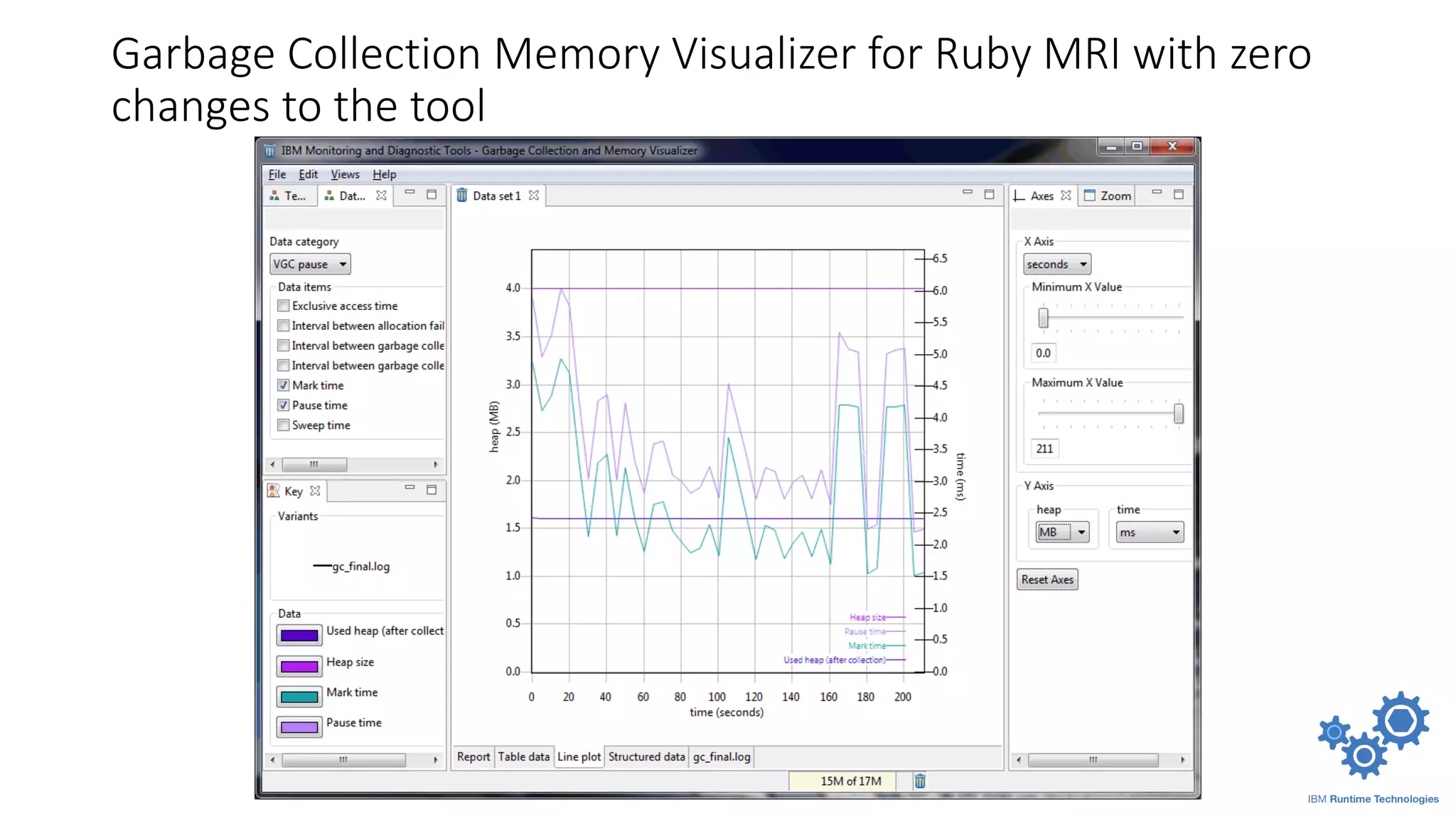The image size is (1456, 819).
Task: Minimize the Key panel
Action: pos(409,488)
